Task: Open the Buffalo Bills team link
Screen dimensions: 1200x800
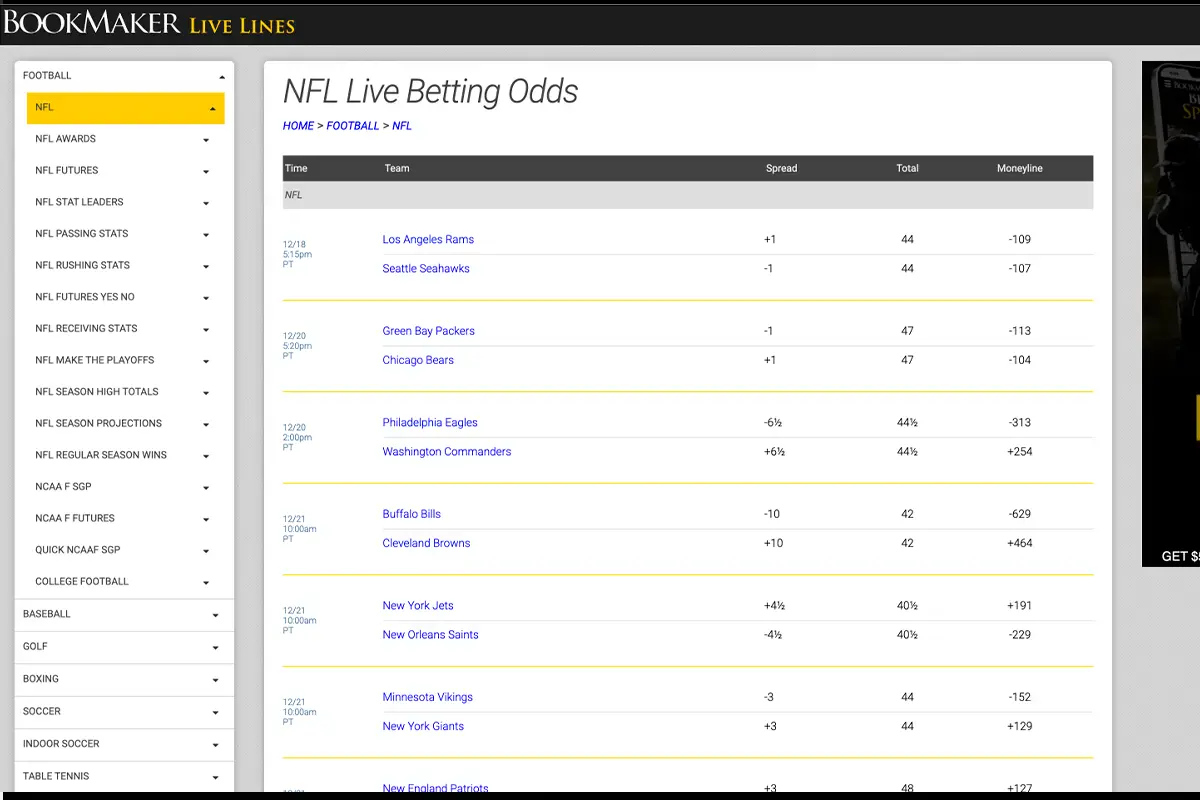Action: [411, 513]
